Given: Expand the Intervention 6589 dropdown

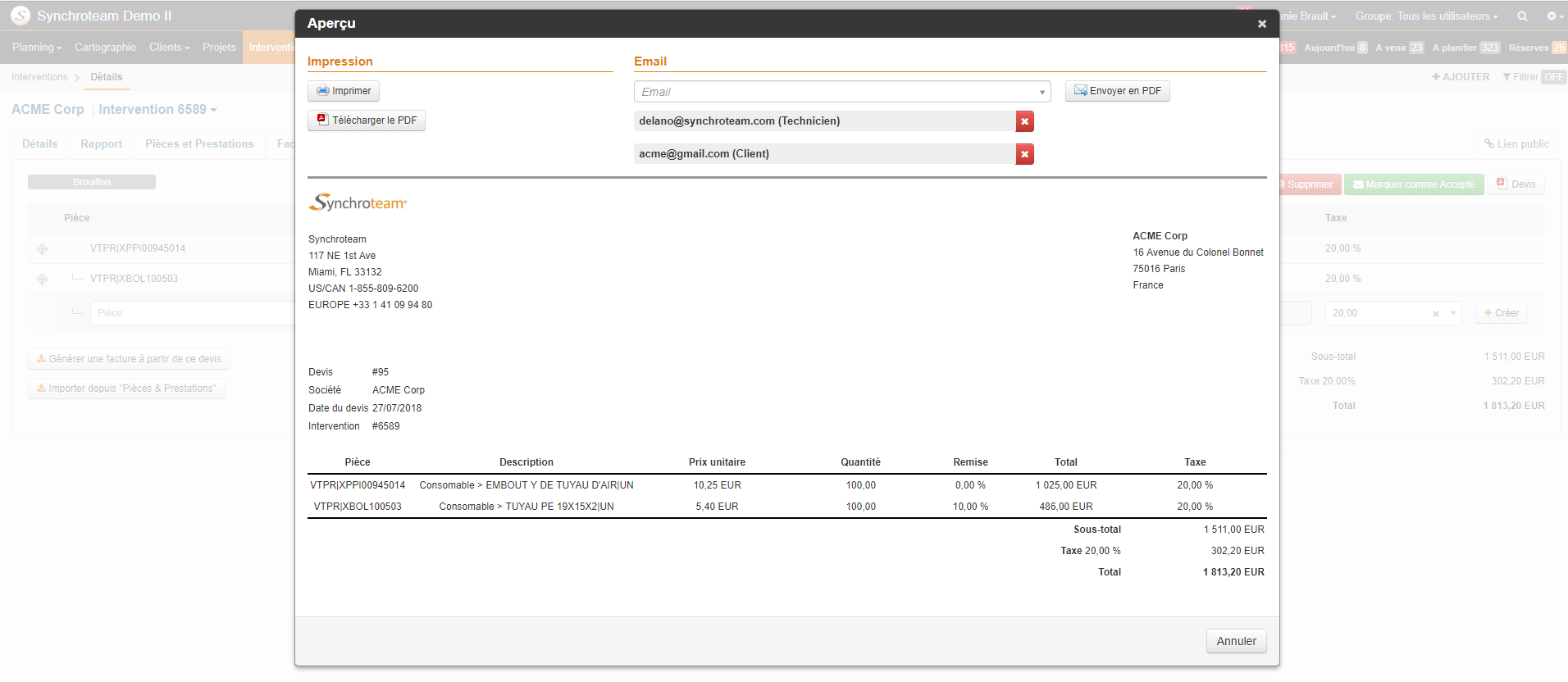Looking at the screenshot, I should [x=157, y=110].
